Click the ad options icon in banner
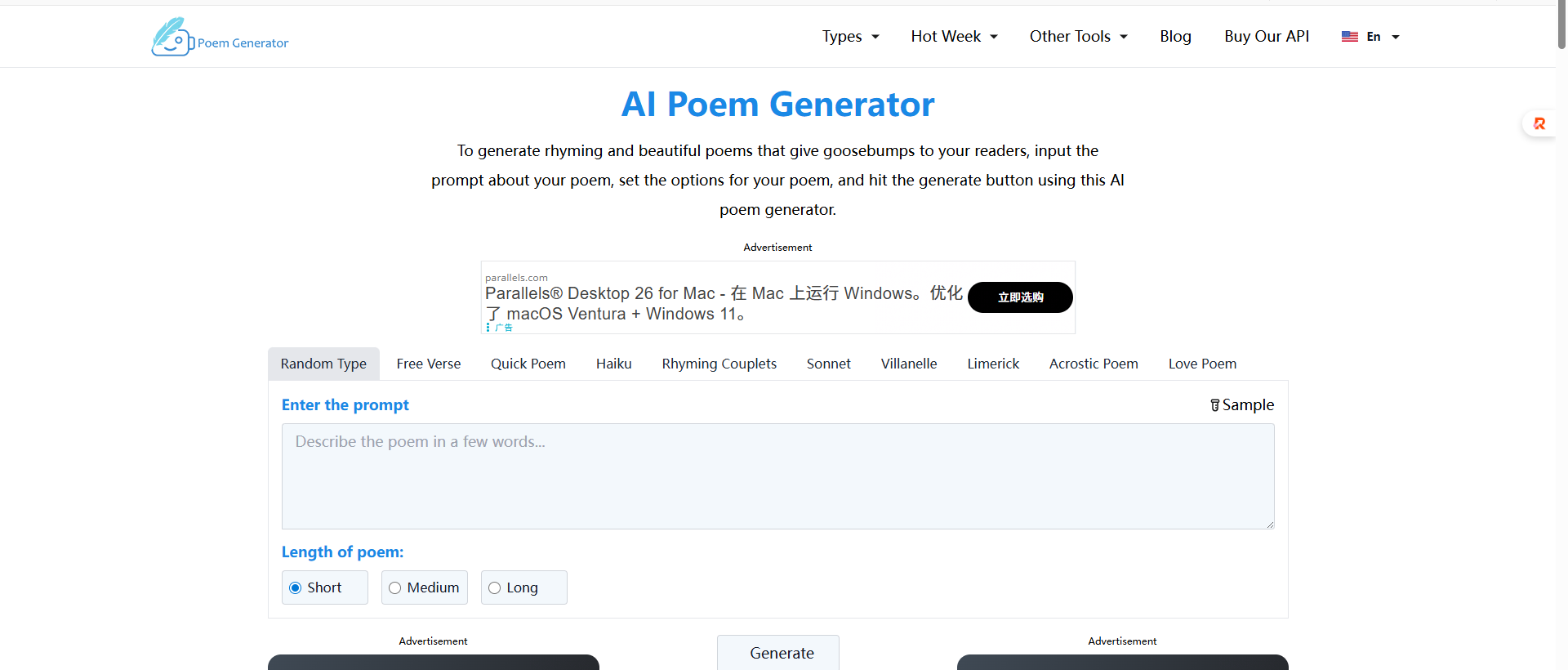 (x=488, y=327)
